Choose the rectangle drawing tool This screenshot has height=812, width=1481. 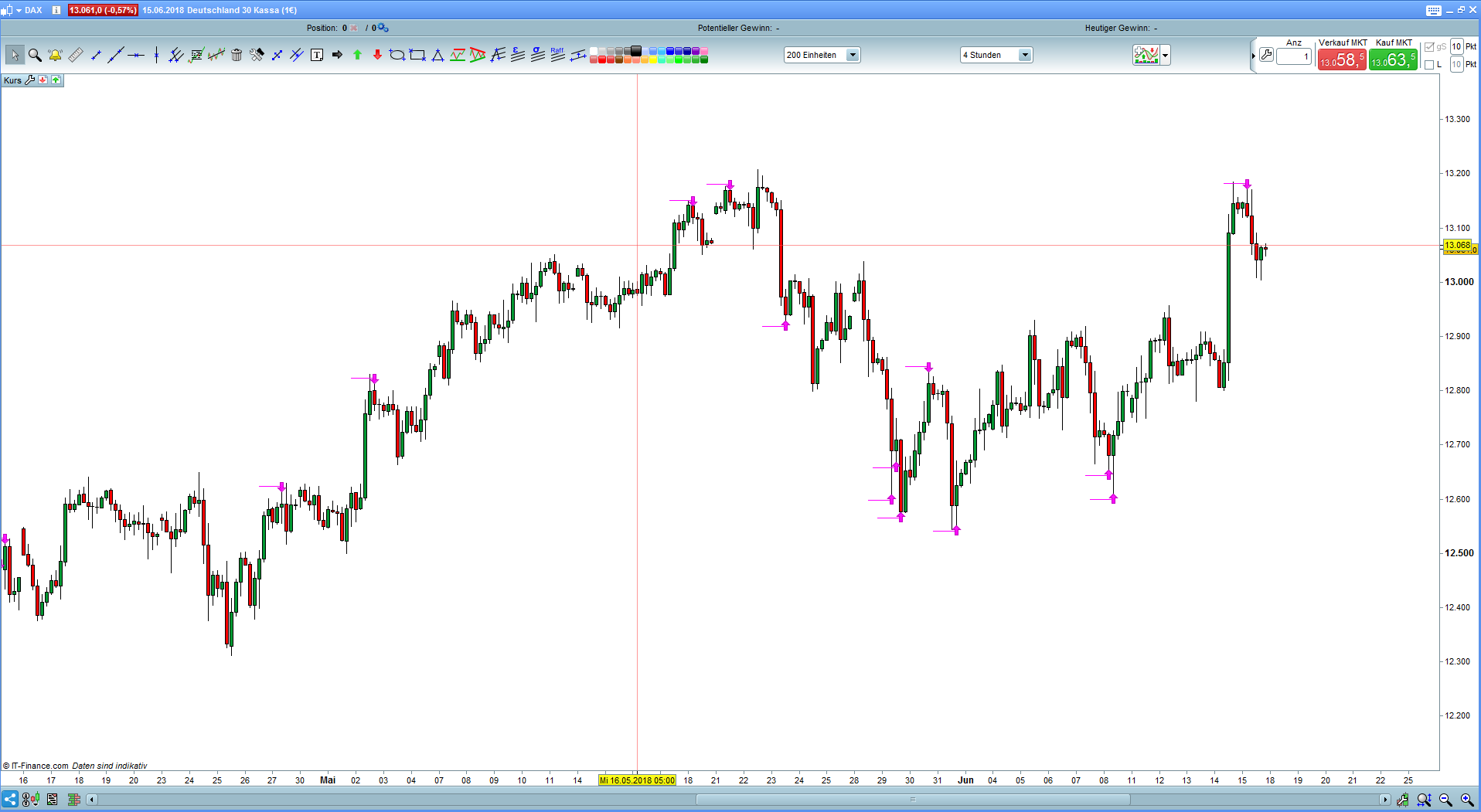click(417, 55)
